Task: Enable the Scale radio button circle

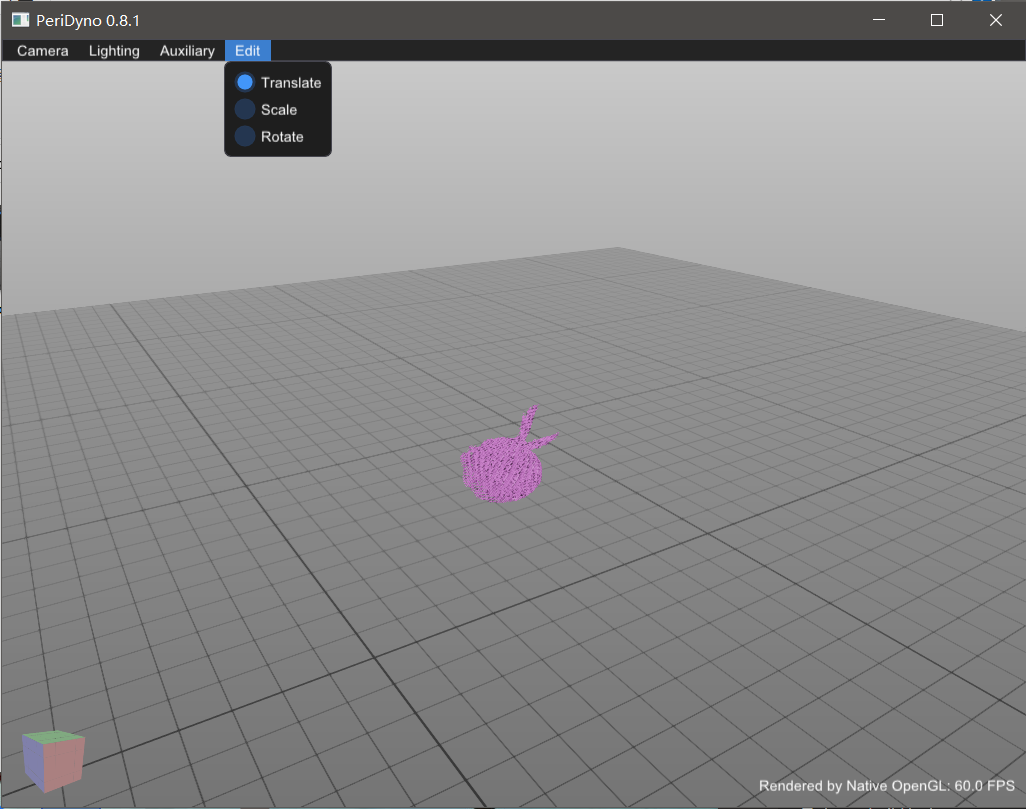Action: pos(244,110)
